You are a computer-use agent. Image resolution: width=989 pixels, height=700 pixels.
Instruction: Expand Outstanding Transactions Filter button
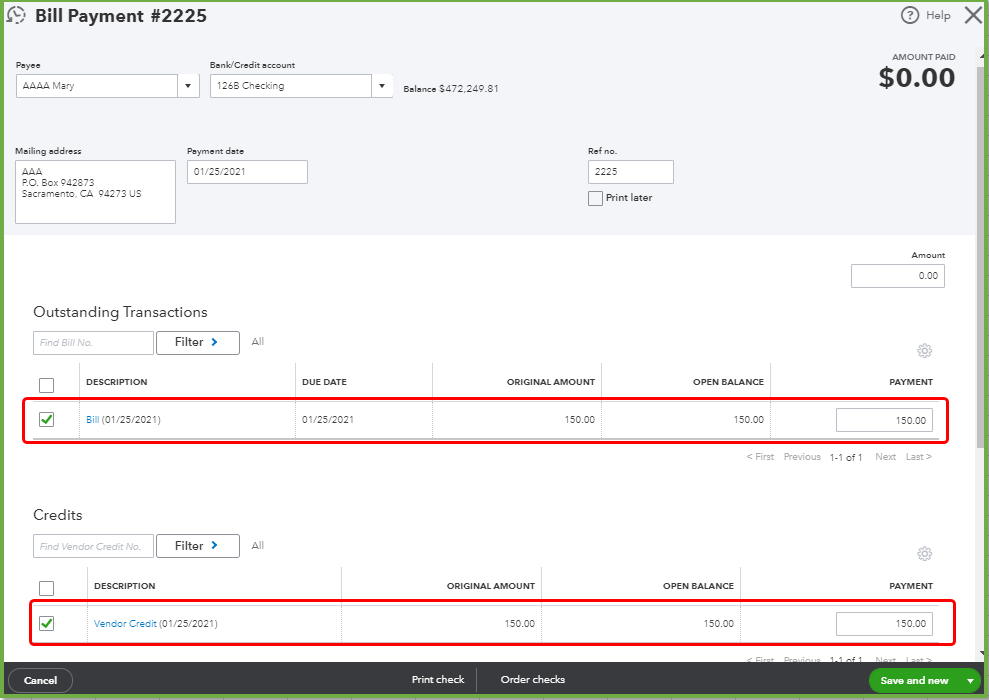tap(197, 342)
